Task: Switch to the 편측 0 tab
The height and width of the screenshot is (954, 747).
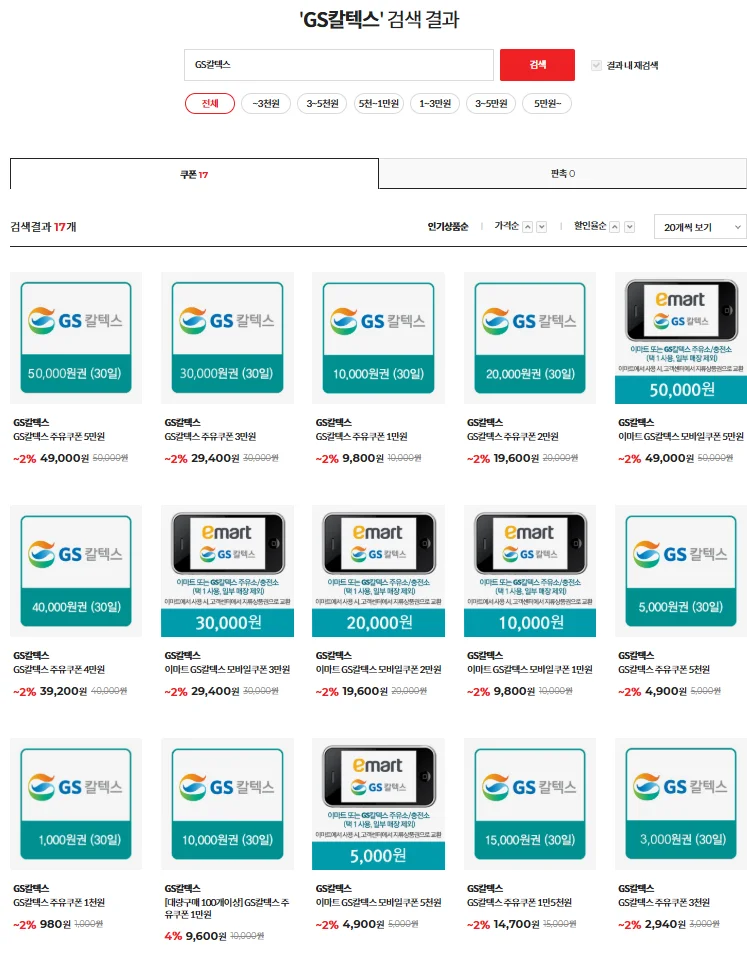Action: 563,173
